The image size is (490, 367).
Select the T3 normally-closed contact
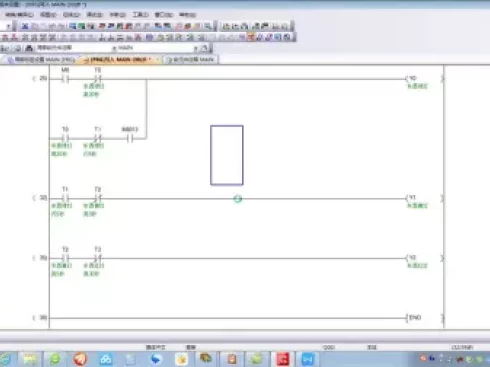pyautogui.click(x=97, y=258)
